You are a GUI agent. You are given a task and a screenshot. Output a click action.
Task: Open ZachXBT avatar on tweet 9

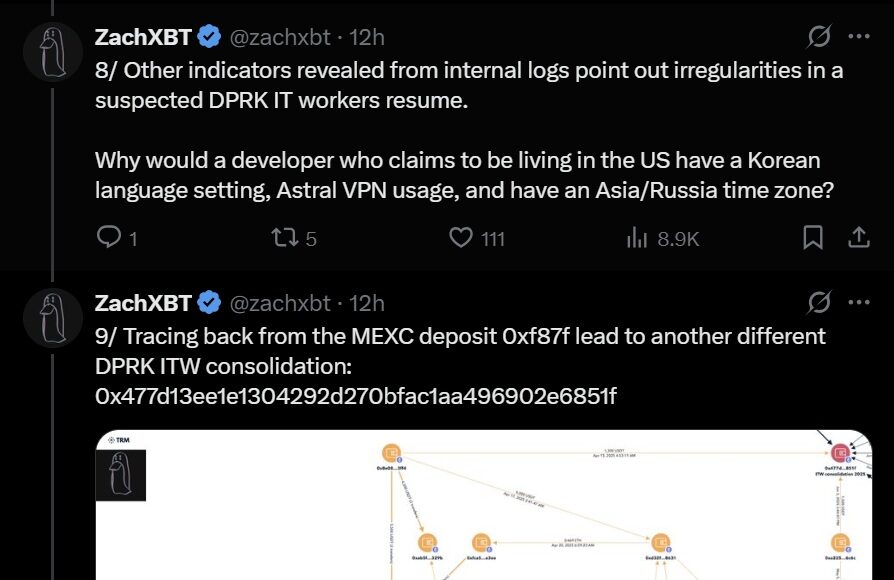tap(52, 318)
